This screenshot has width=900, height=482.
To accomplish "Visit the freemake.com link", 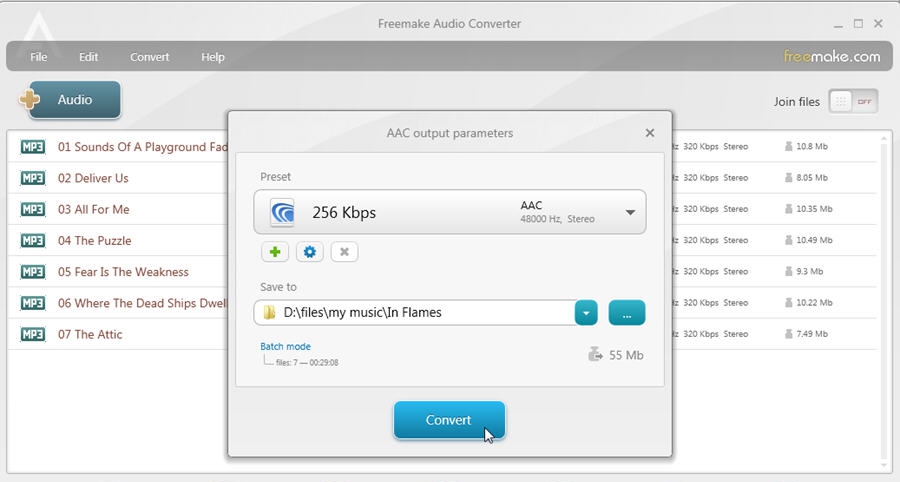I will 832,56.
